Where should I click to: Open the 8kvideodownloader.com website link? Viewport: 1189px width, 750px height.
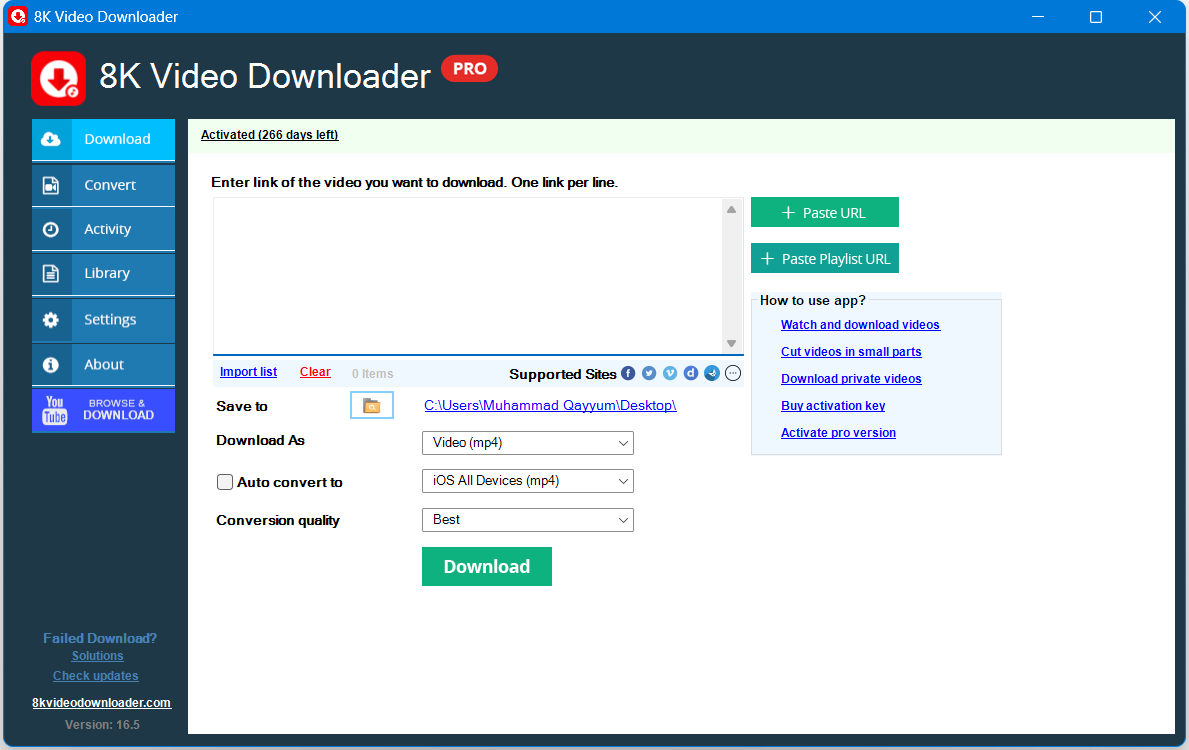click(102, 703)
